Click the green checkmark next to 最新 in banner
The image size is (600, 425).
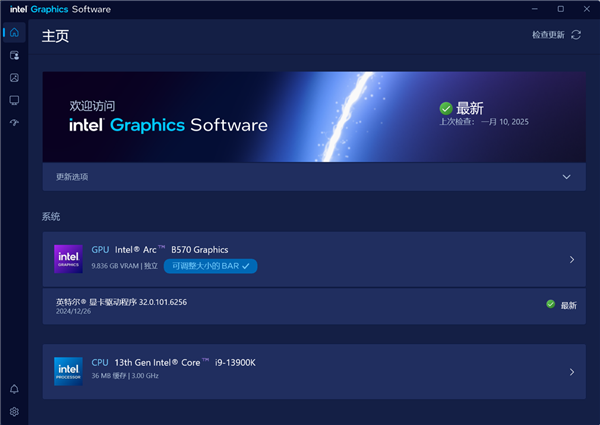pyautogui.click(x=446, y=108)
